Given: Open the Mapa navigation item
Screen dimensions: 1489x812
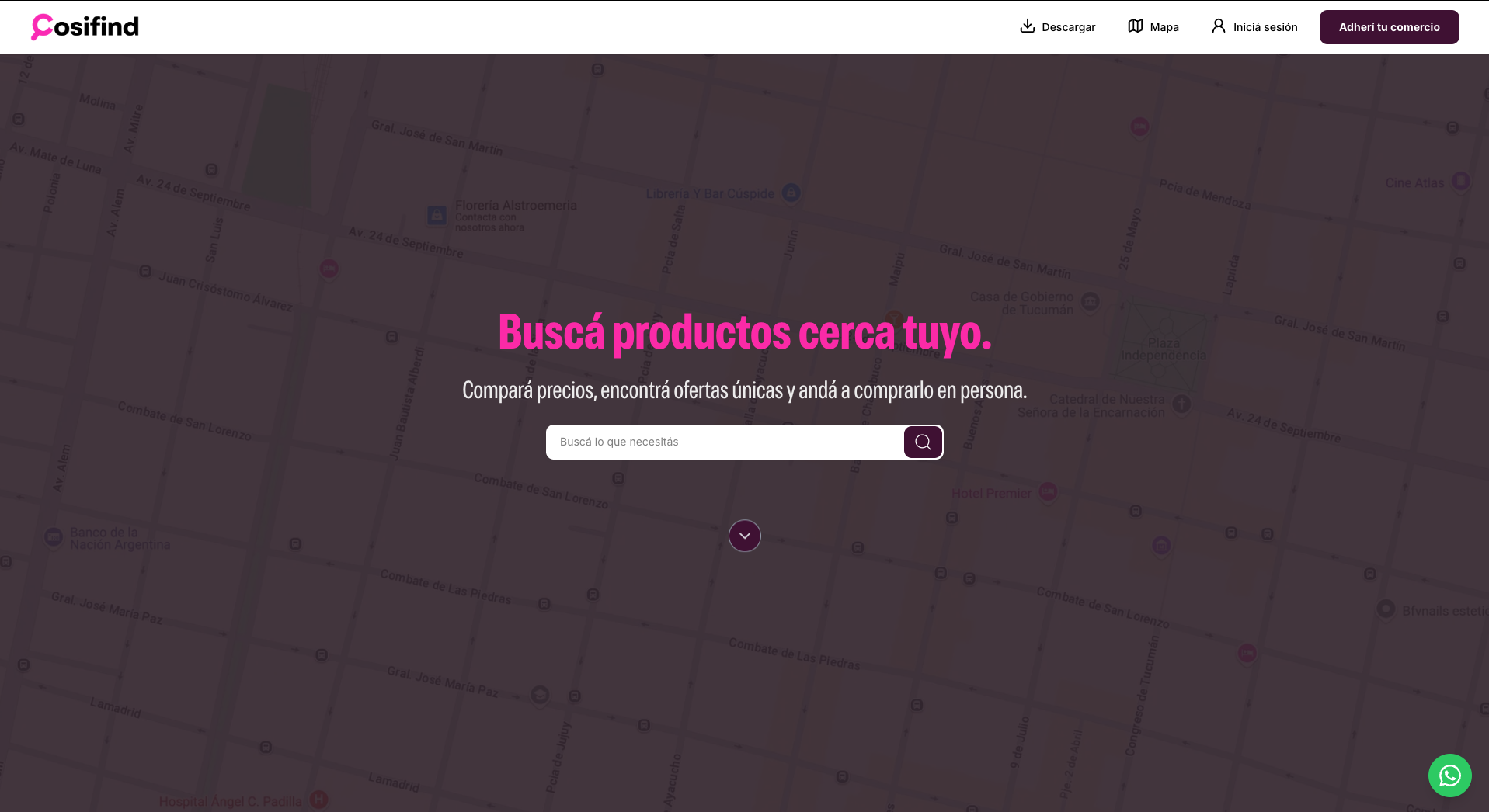Looking at the screenshot, I should click(1163, 26).
